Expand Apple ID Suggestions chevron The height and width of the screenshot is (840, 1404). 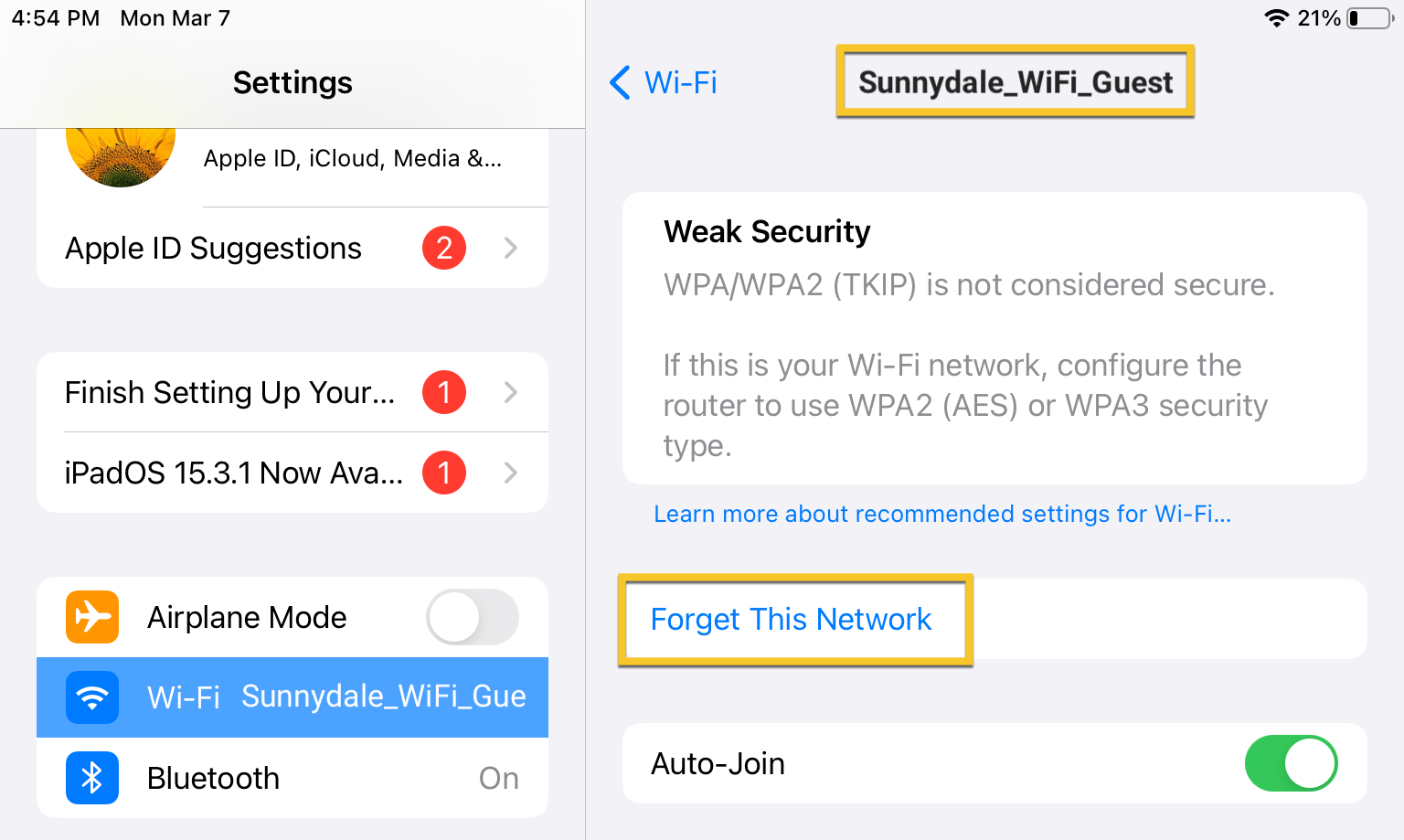pos(511,248)
